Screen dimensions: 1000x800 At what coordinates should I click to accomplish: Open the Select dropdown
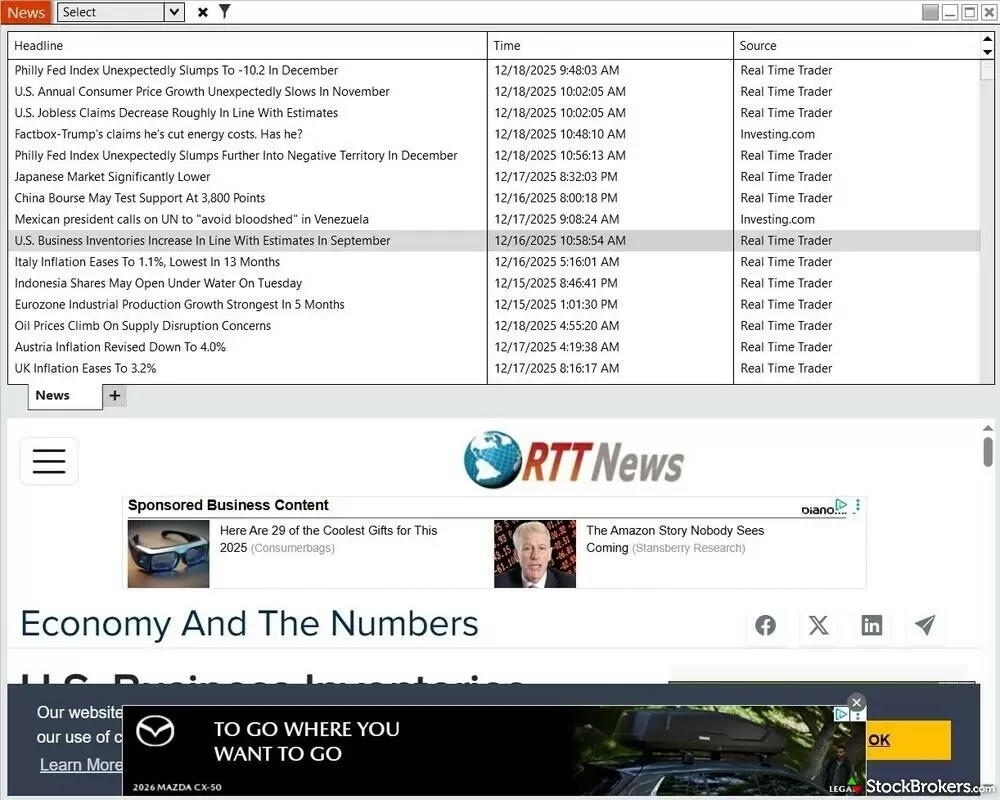pos(120,12)
